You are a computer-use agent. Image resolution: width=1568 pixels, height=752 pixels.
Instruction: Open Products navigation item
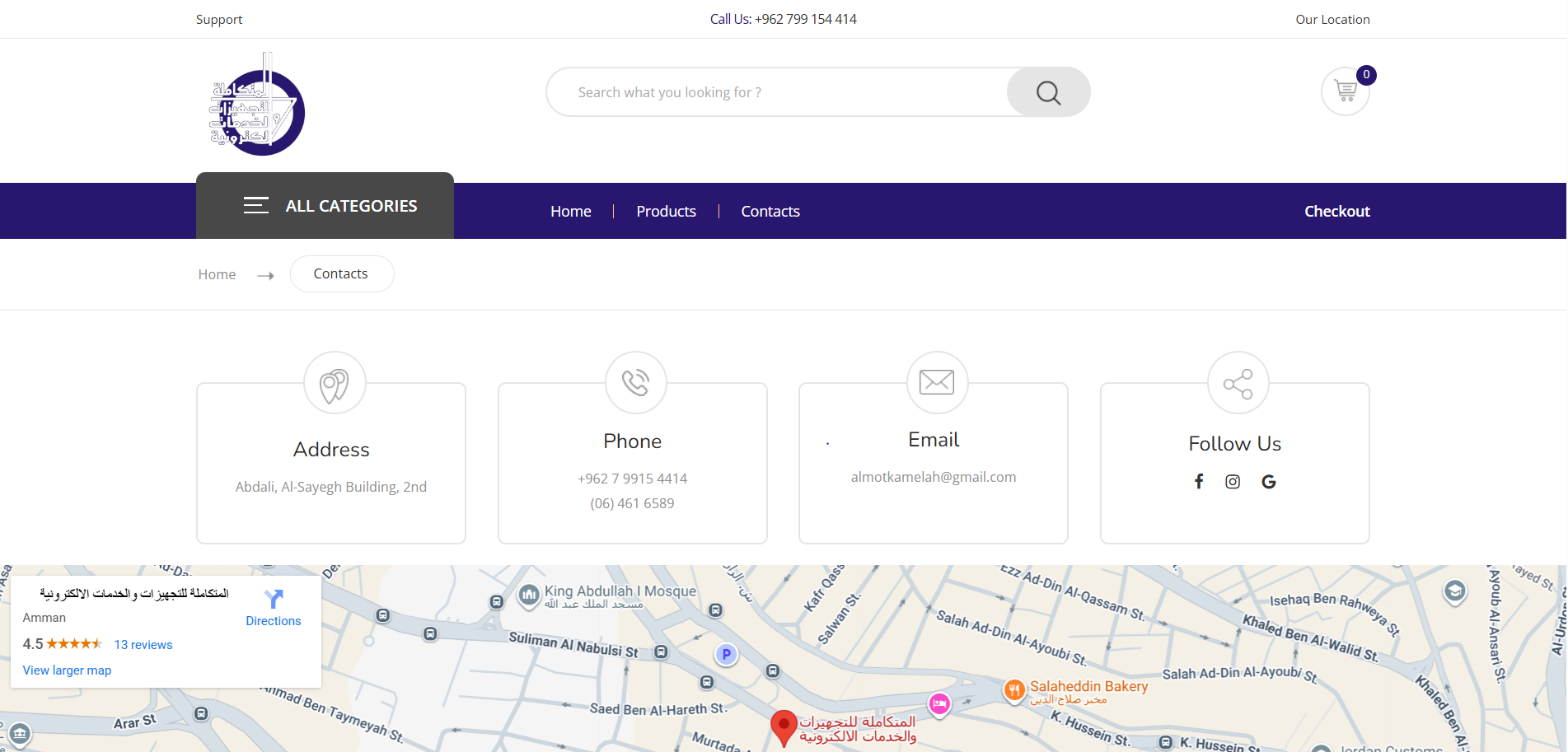coord(666,211)
